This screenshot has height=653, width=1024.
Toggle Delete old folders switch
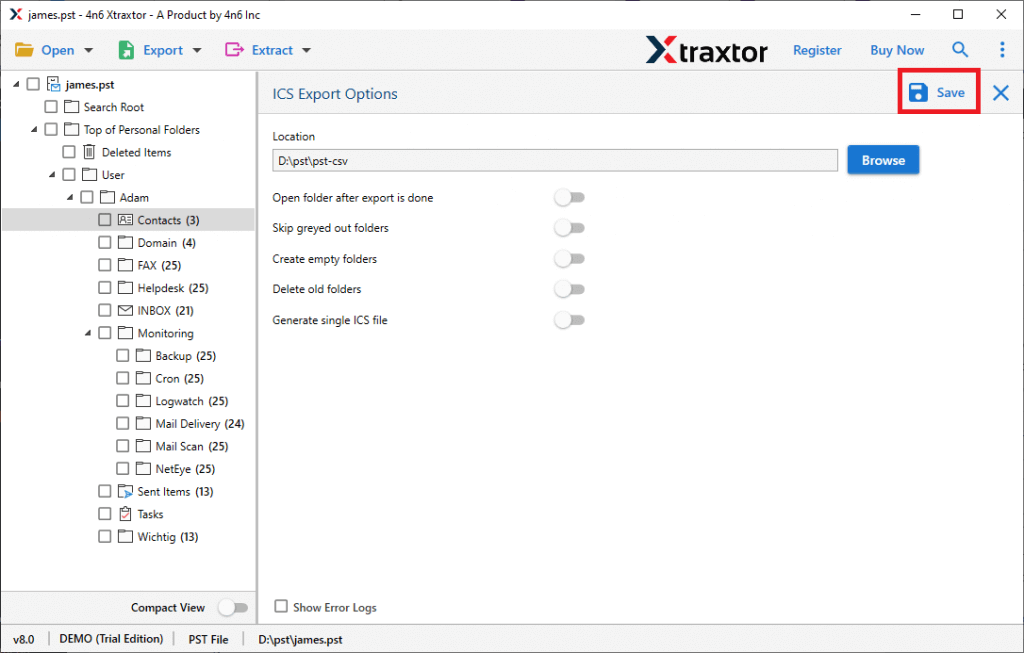point(569,289)
